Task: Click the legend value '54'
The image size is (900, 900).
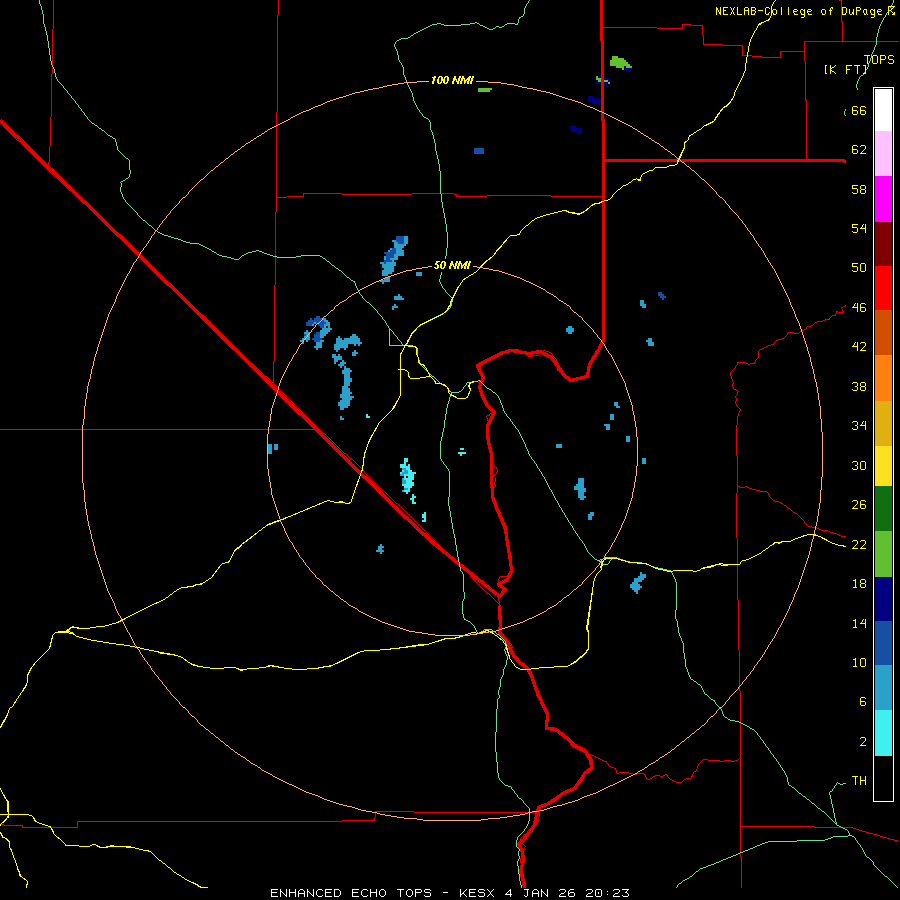Action: pyautogui.click(x=859, y=228)
